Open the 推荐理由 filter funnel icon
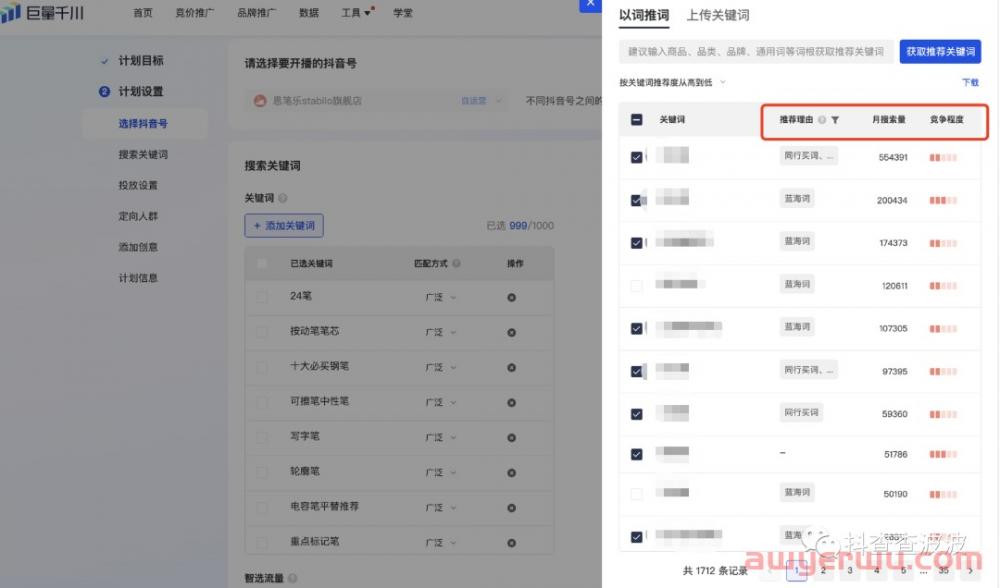Image resolution: width=1000 pixels, height=588 pixels. tap(835, 120)
